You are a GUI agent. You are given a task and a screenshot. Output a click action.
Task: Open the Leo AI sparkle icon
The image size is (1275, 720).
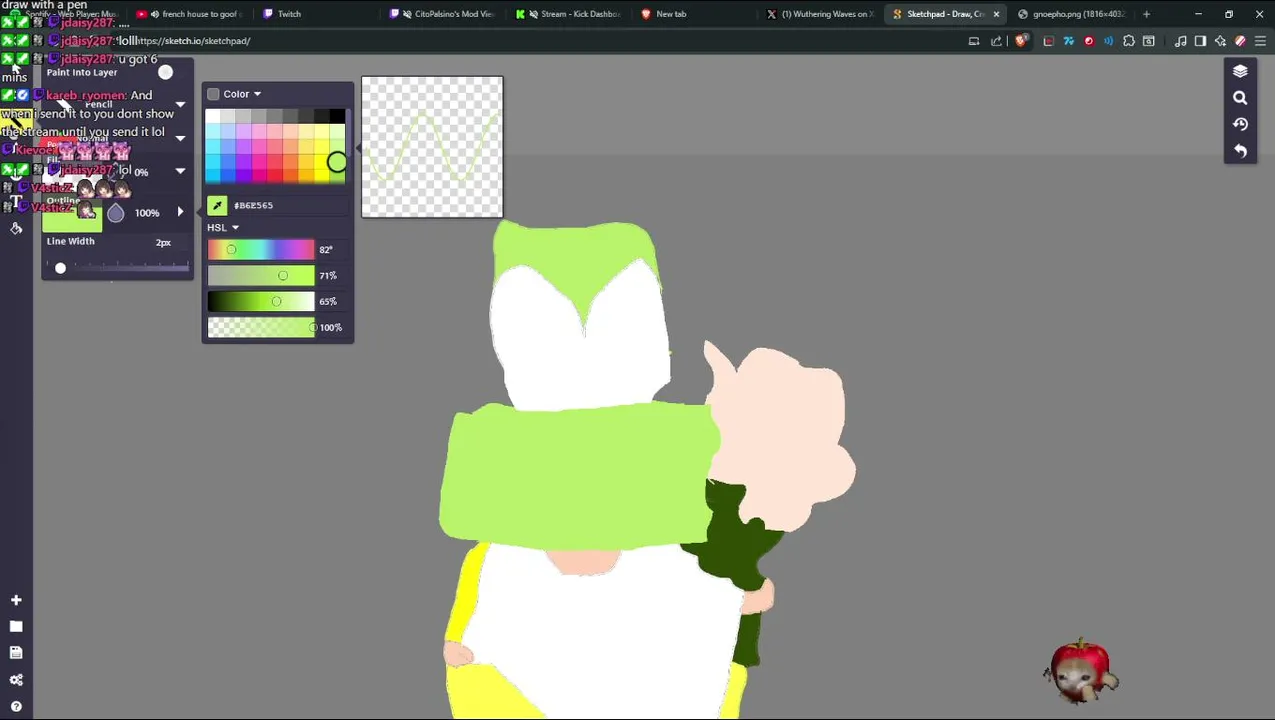1221,41
